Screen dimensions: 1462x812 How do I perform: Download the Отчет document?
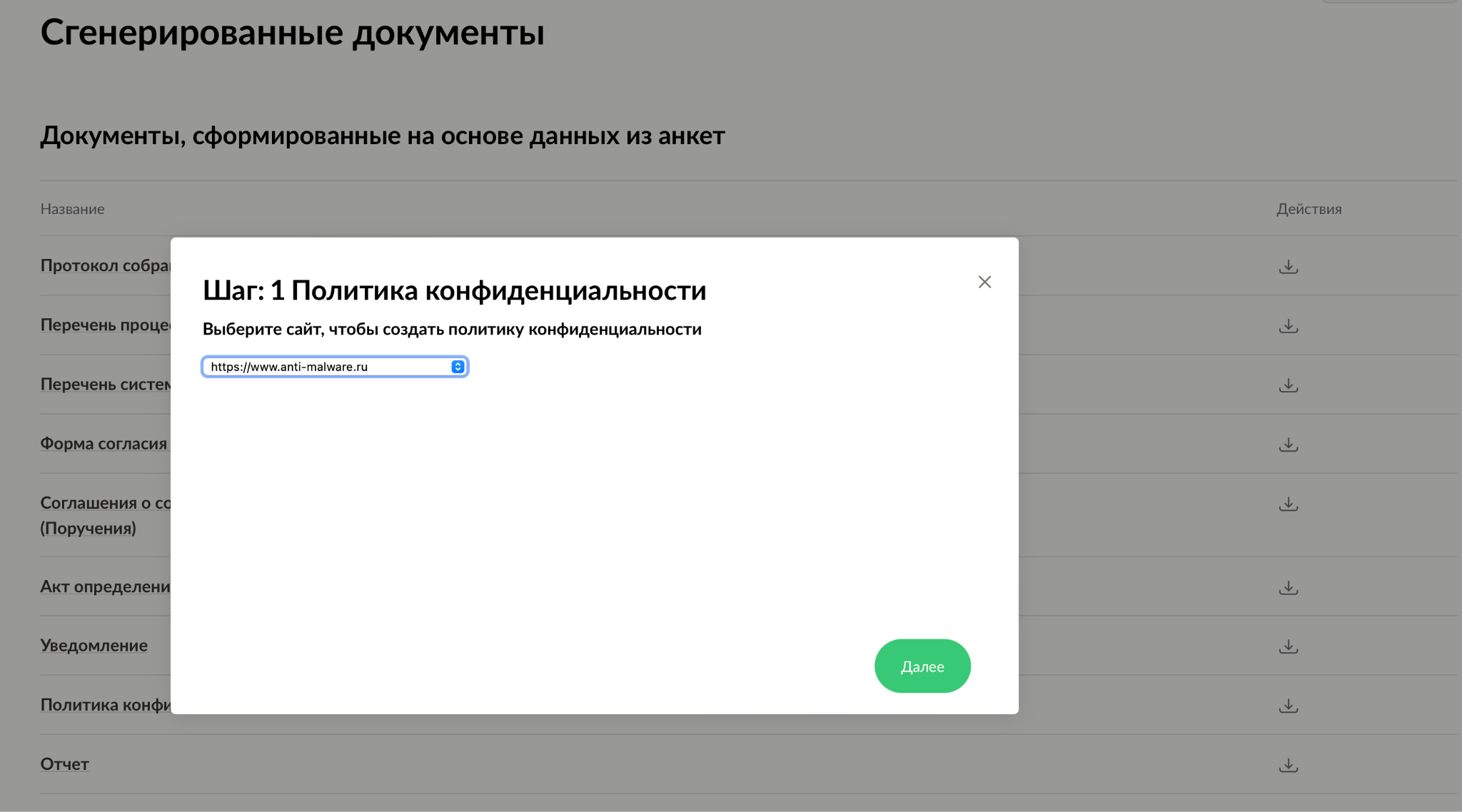click(x=1288, y=765)
